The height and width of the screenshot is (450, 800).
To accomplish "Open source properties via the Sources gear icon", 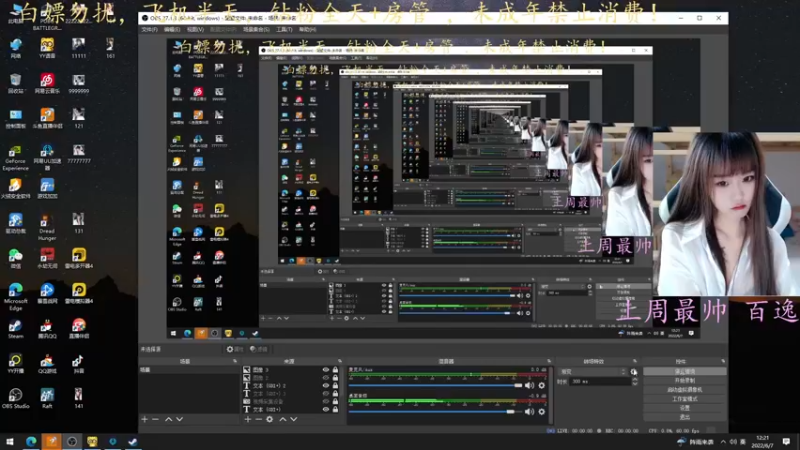I will [x=270, y=419].
